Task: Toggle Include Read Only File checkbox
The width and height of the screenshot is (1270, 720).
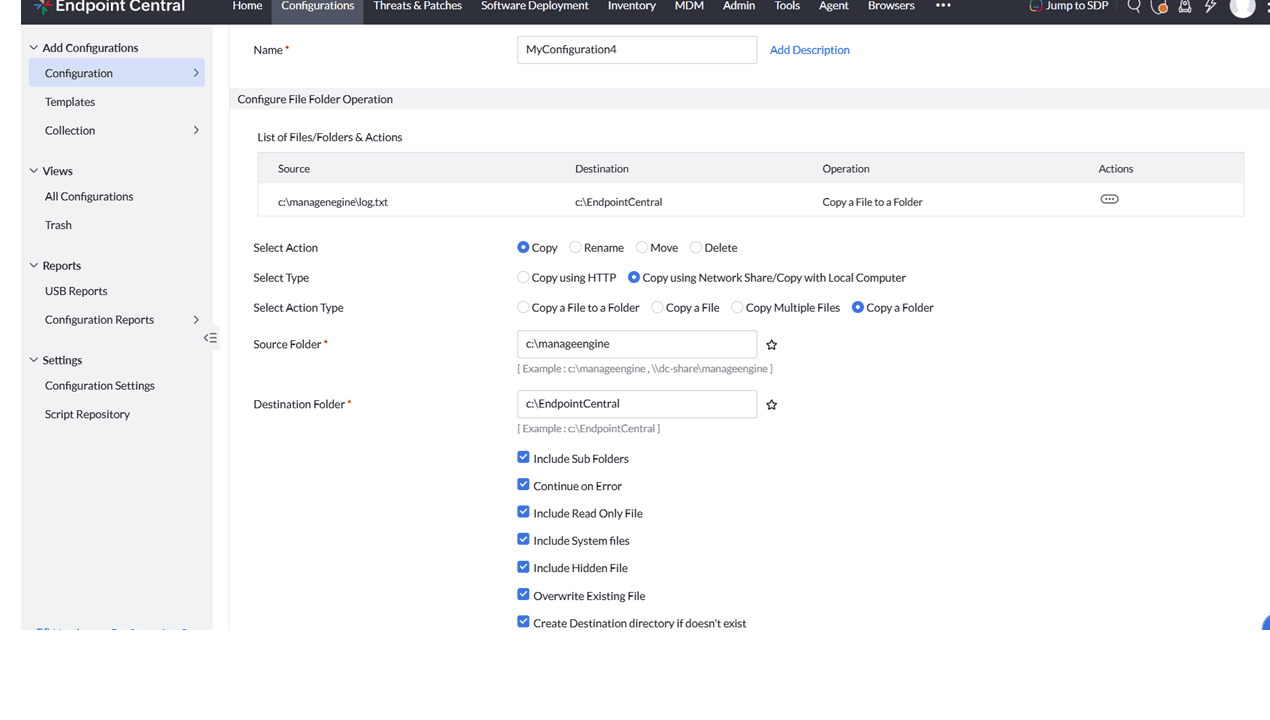Action: [523, 512]
